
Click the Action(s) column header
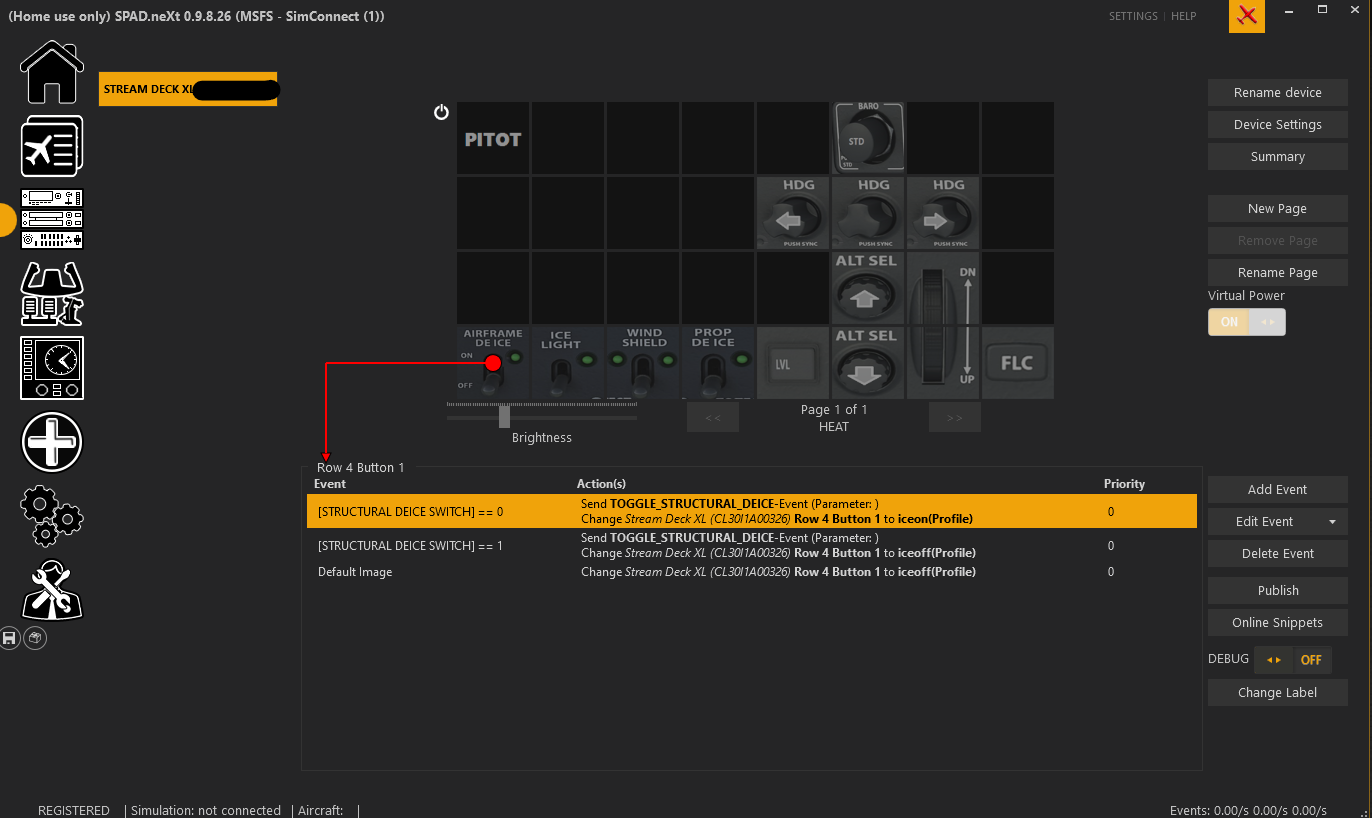click(x=601, y=484)
